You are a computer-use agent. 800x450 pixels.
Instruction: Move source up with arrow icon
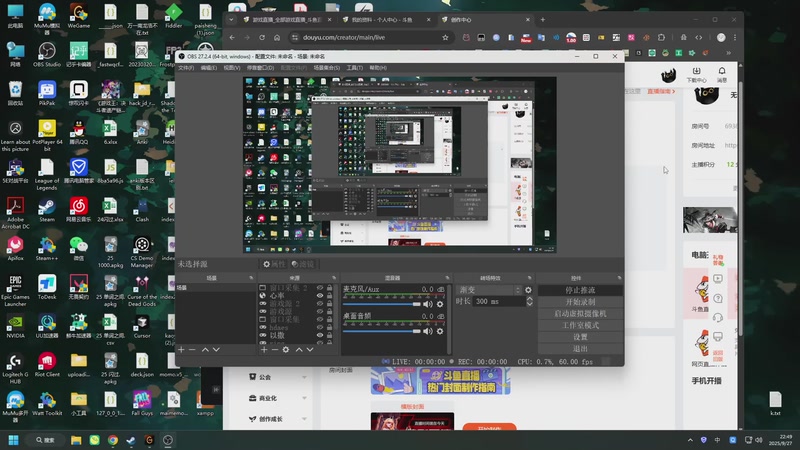point(299,349)
